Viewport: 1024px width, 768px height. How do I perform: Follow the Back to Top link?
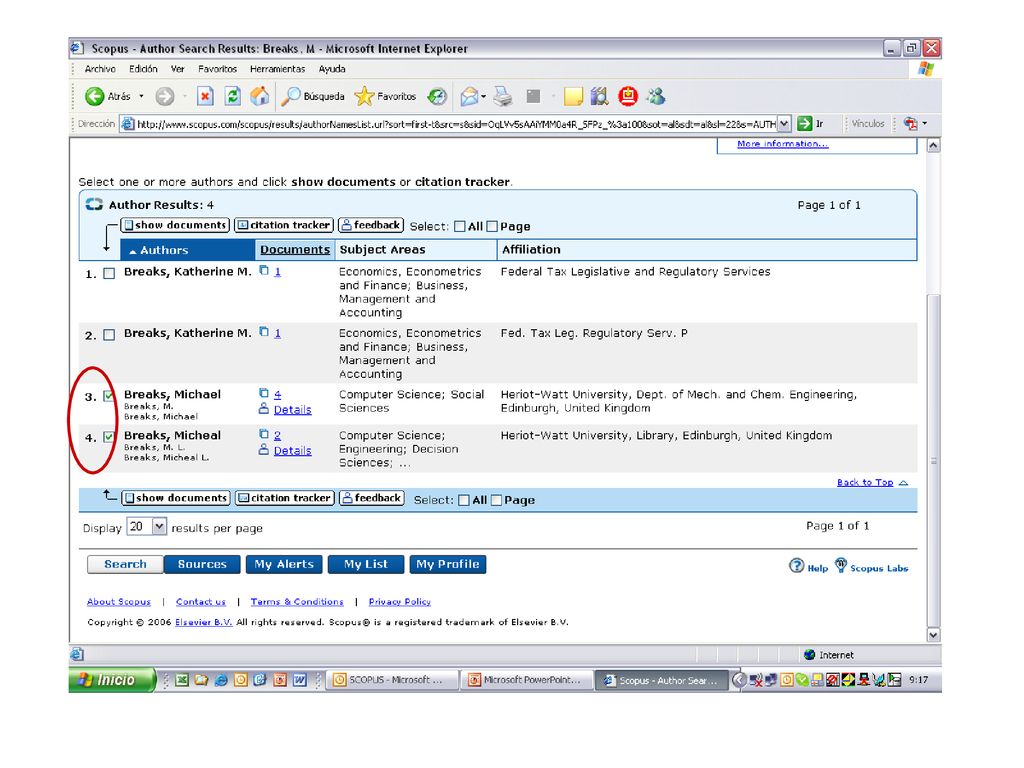pyautogui.click(x=865, y=482)
